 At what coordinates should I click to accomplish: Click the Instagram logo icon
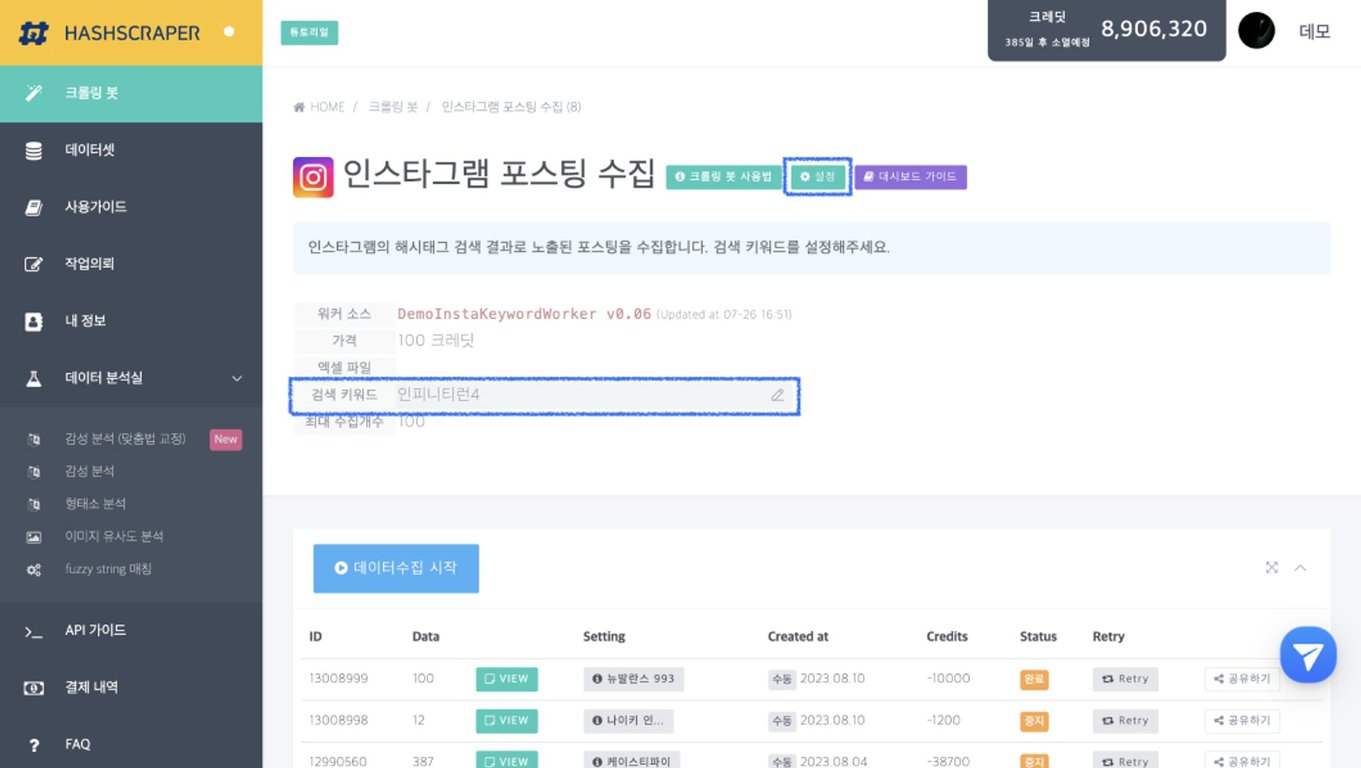click(313, 177)
